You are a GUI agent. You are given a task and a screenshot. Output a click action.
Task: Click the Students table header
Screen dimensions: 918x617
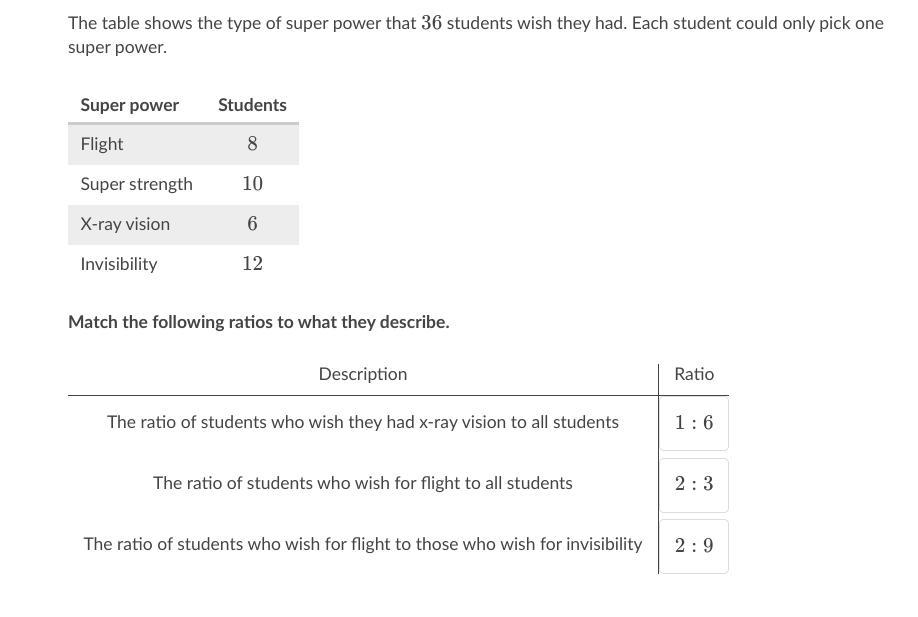(x=252, y=105)
